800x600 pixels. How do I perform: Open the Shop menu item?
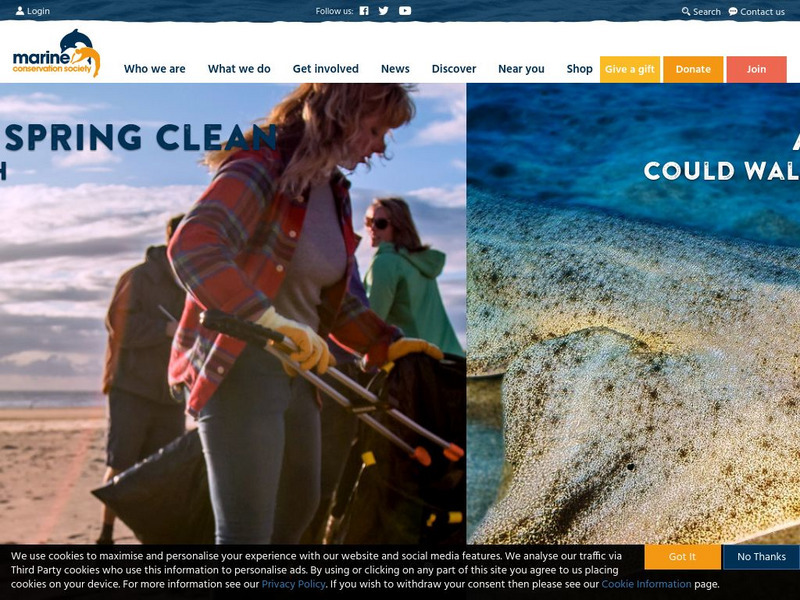[x=580, y=69]
